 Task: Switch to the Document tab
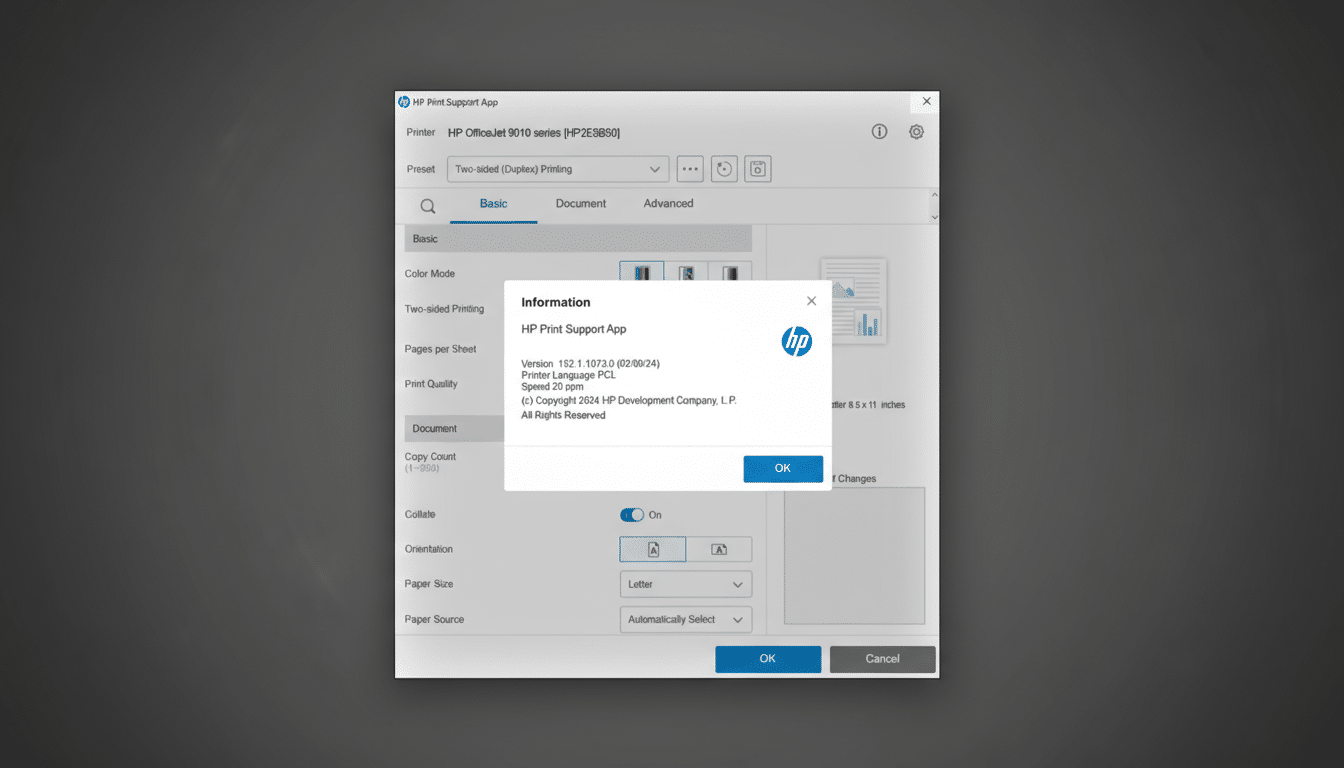[580, 203]
